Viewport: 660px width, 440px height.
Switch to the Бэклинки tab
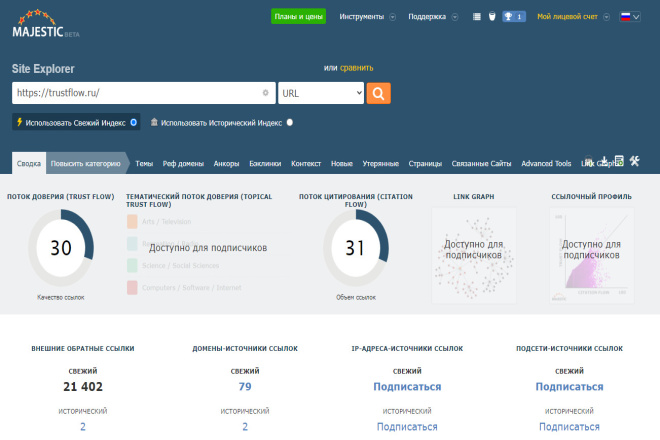click(265, 163)
